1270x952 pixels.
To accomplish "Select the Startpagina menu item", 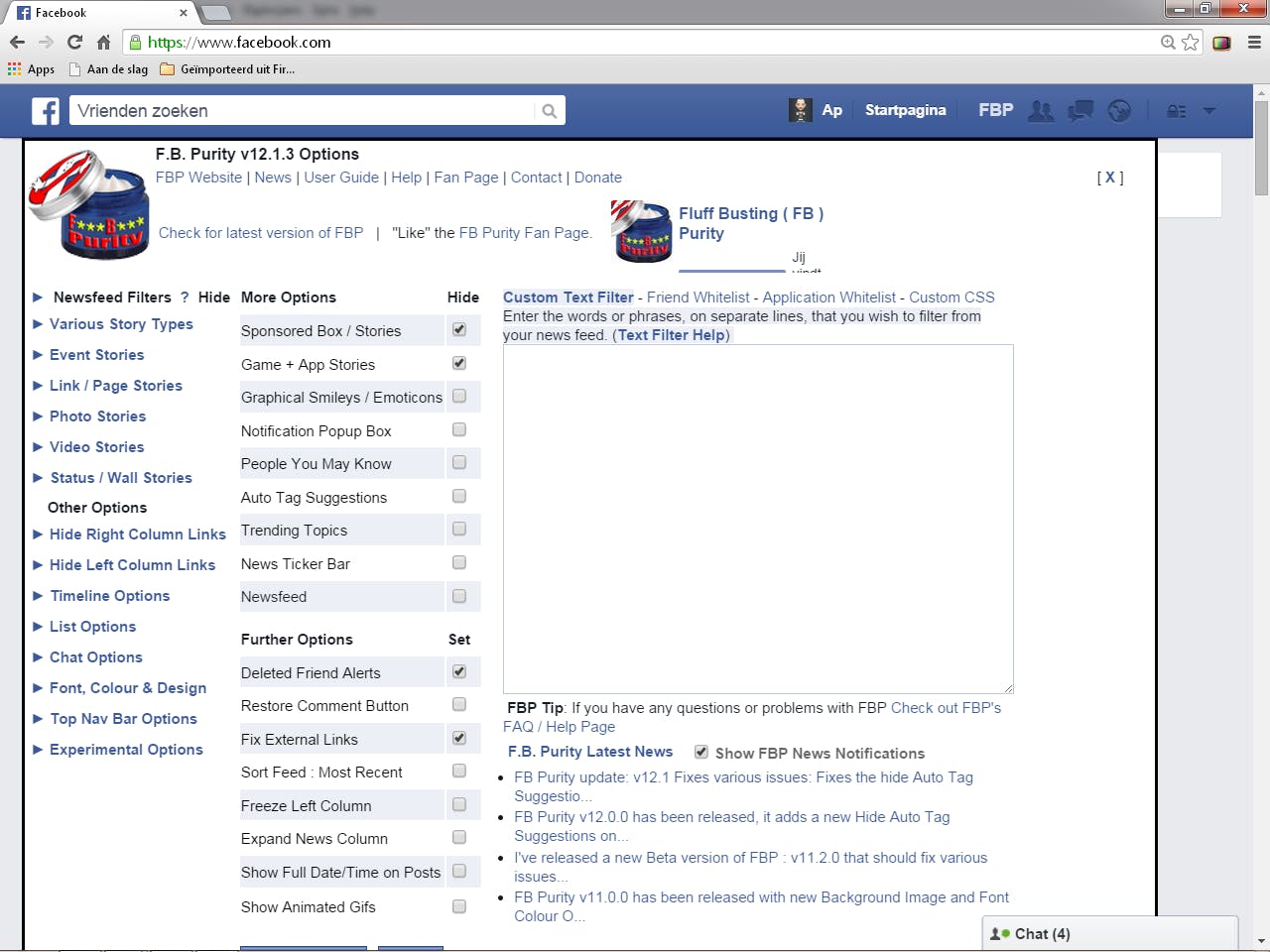I will click(x=905, y=110).
